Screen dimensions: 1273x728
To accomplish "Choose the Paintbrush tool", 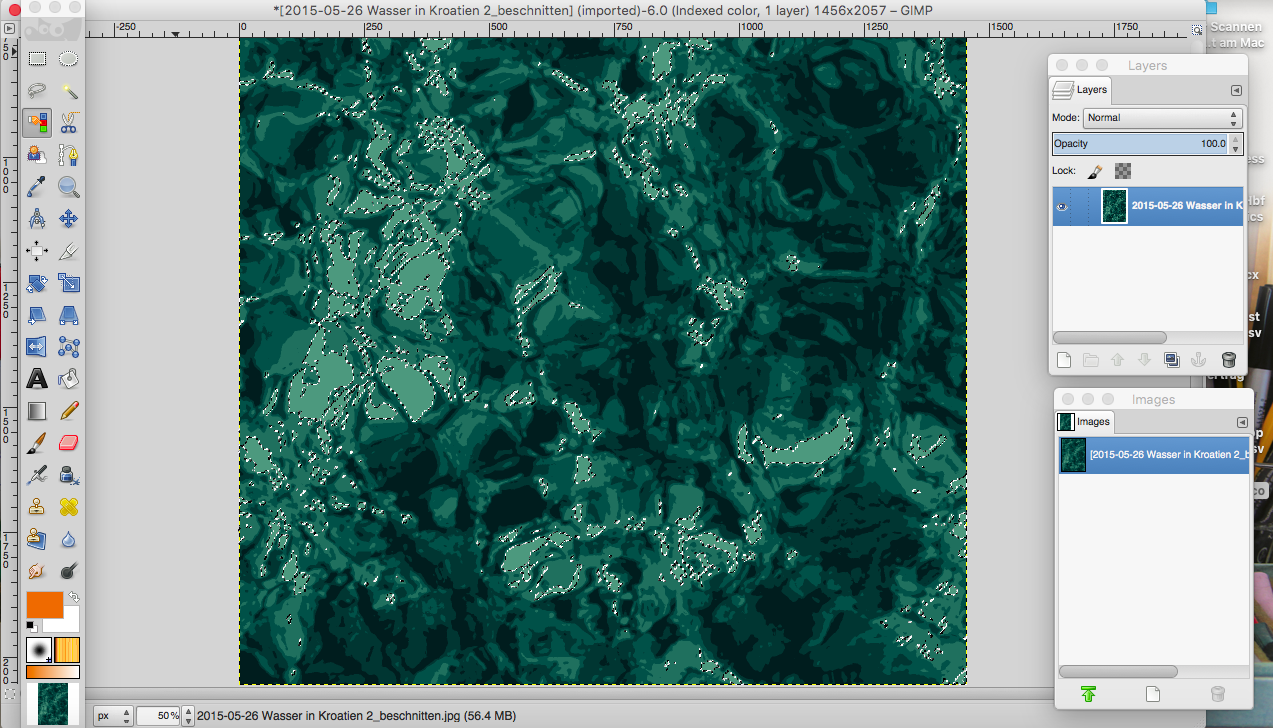I will [37, 443].
